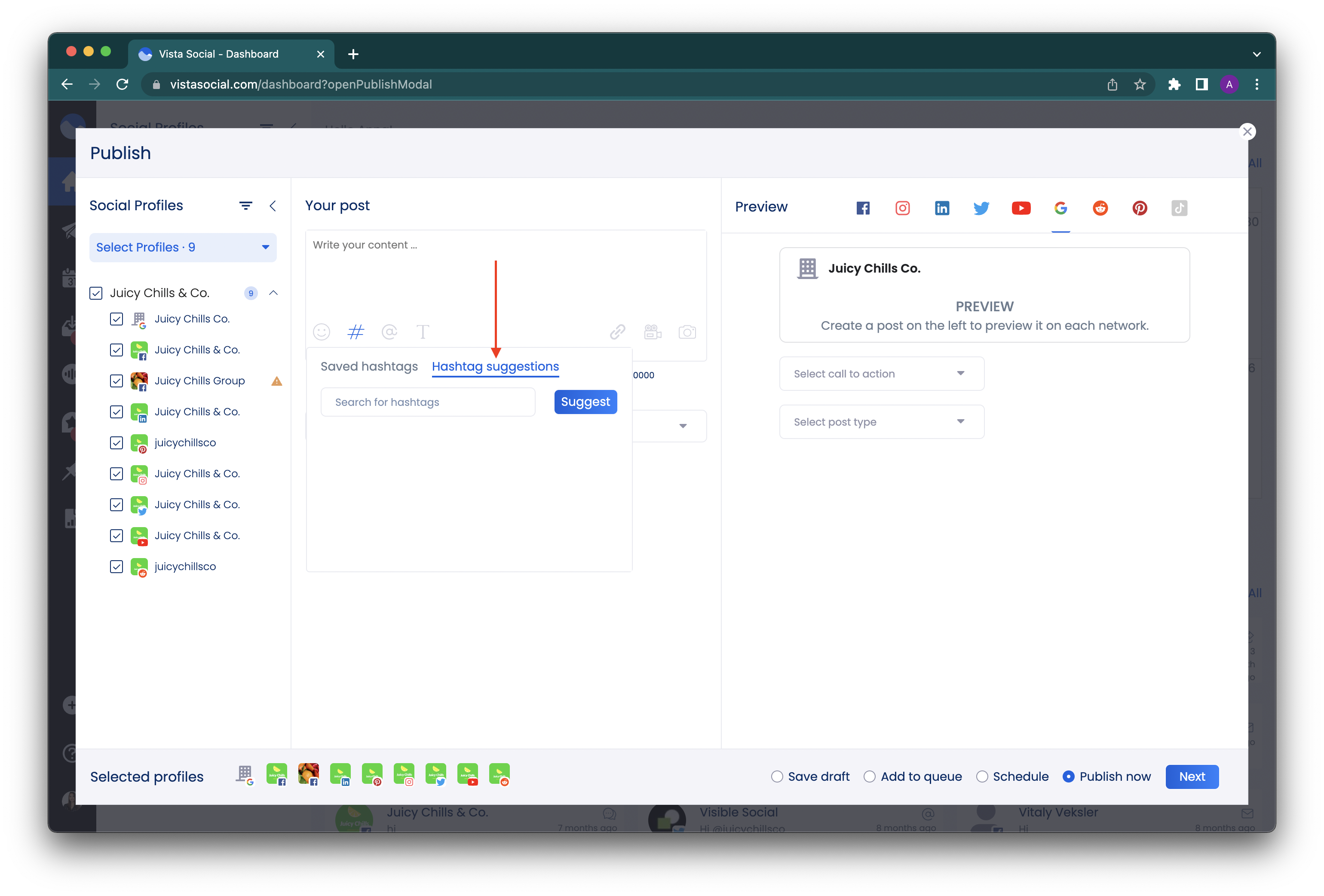Select the Save draft radio option

tap(777, 776)
